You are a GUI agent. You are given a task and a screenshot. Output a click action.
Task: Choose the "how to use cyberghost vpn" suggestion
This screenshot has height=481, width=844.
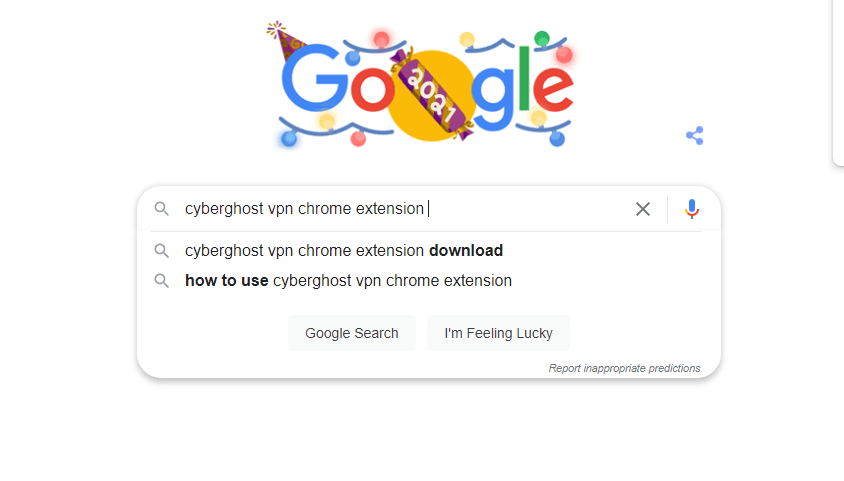pyautogui.click(x=348, y=281)
